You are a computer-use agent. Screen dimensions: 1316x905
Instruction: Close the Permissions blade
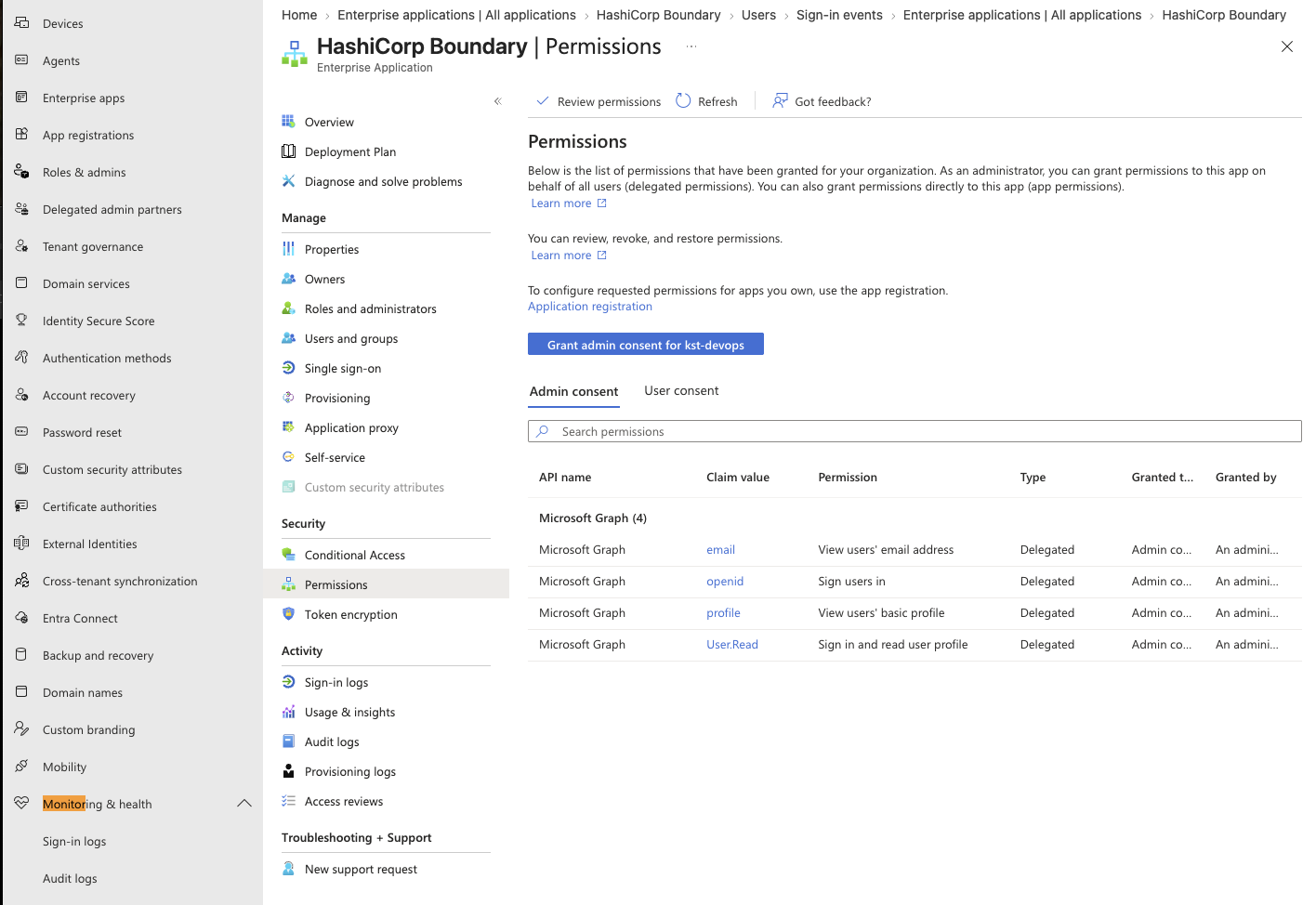[x=1286, y=46]
